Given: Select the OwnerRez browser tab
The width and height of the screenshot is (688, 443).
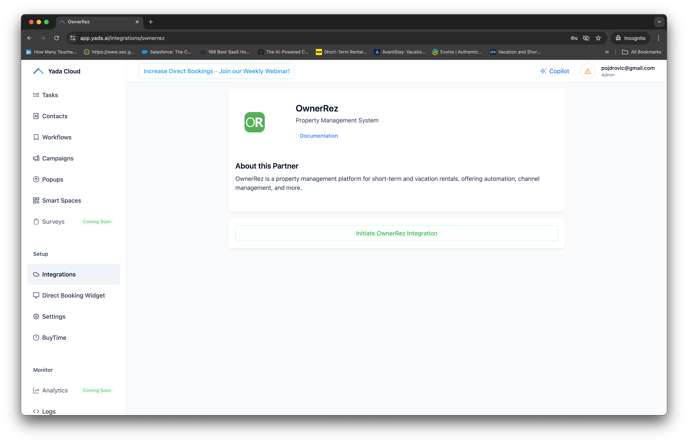Looking at the screenshot, I should (99, 22).
